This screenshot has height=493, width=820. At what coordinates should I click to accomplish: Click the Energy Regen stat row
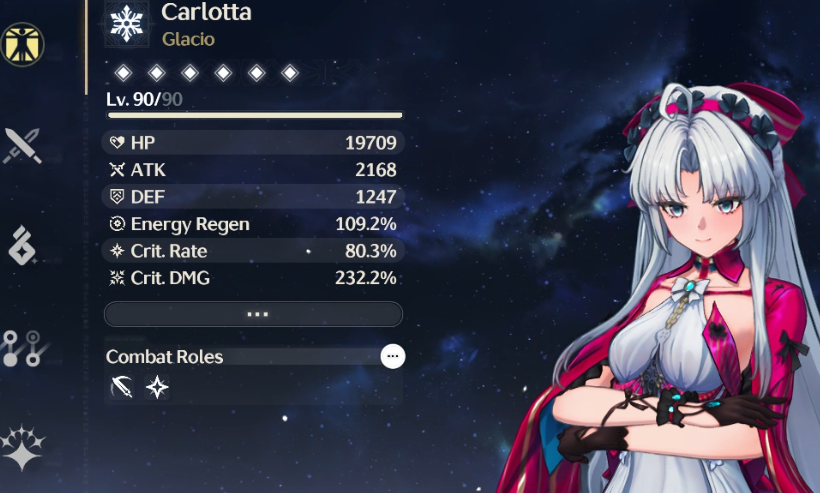[253, 224]
